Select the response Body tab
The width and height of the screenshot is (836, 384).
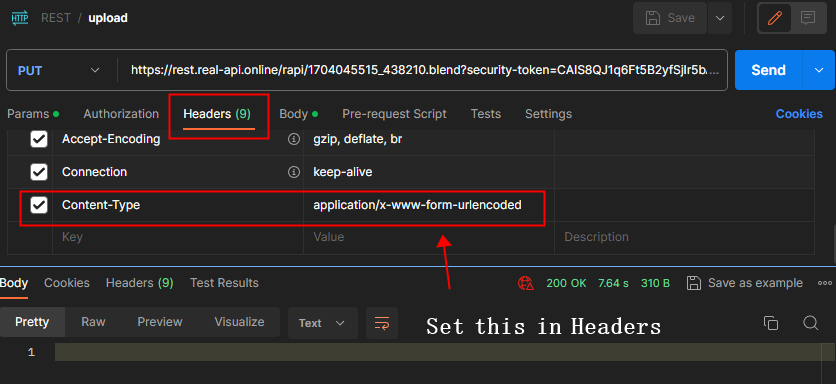14,283
